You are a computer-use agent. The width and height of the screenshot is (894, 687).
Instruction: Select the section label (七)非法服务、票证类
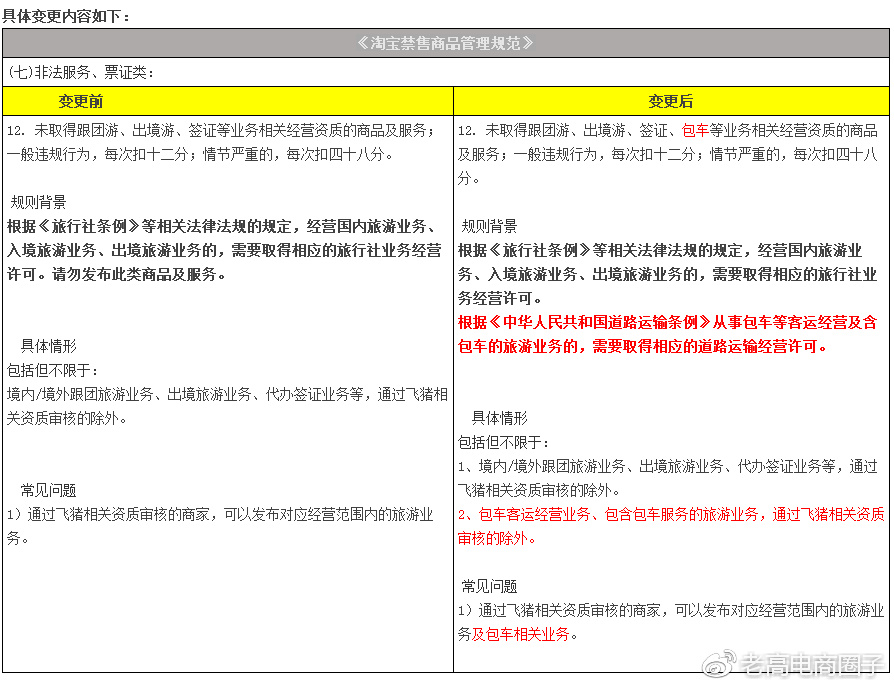[80, 72]
